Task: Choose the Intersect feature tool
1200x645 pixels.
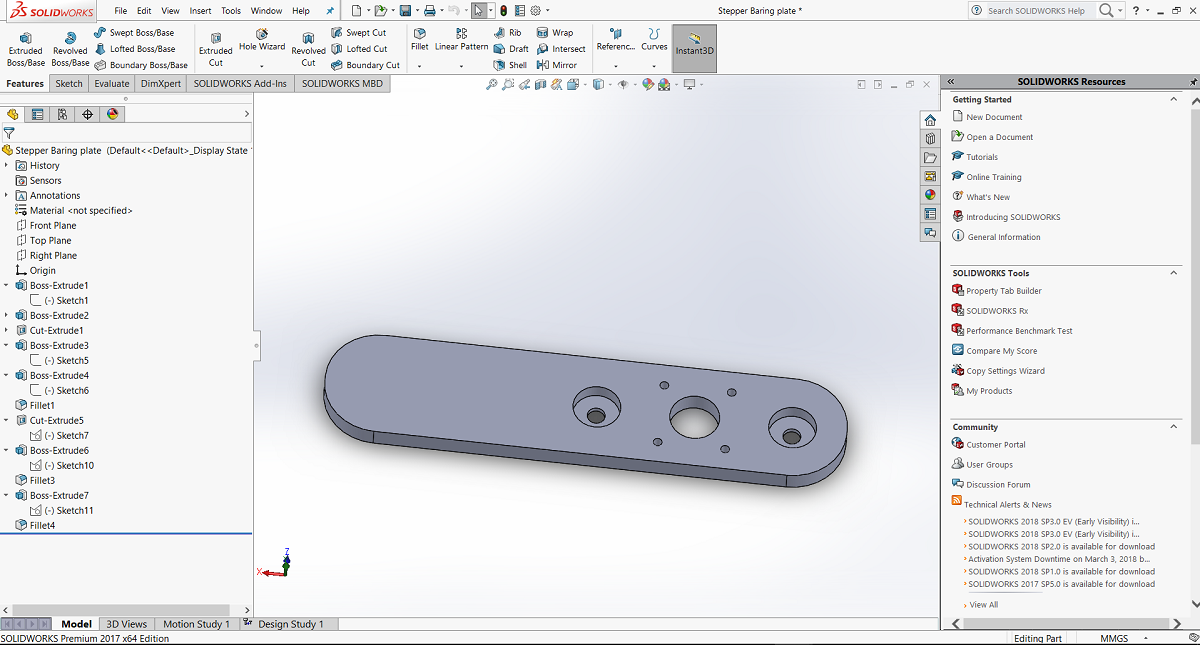Action: coord(561,49)
